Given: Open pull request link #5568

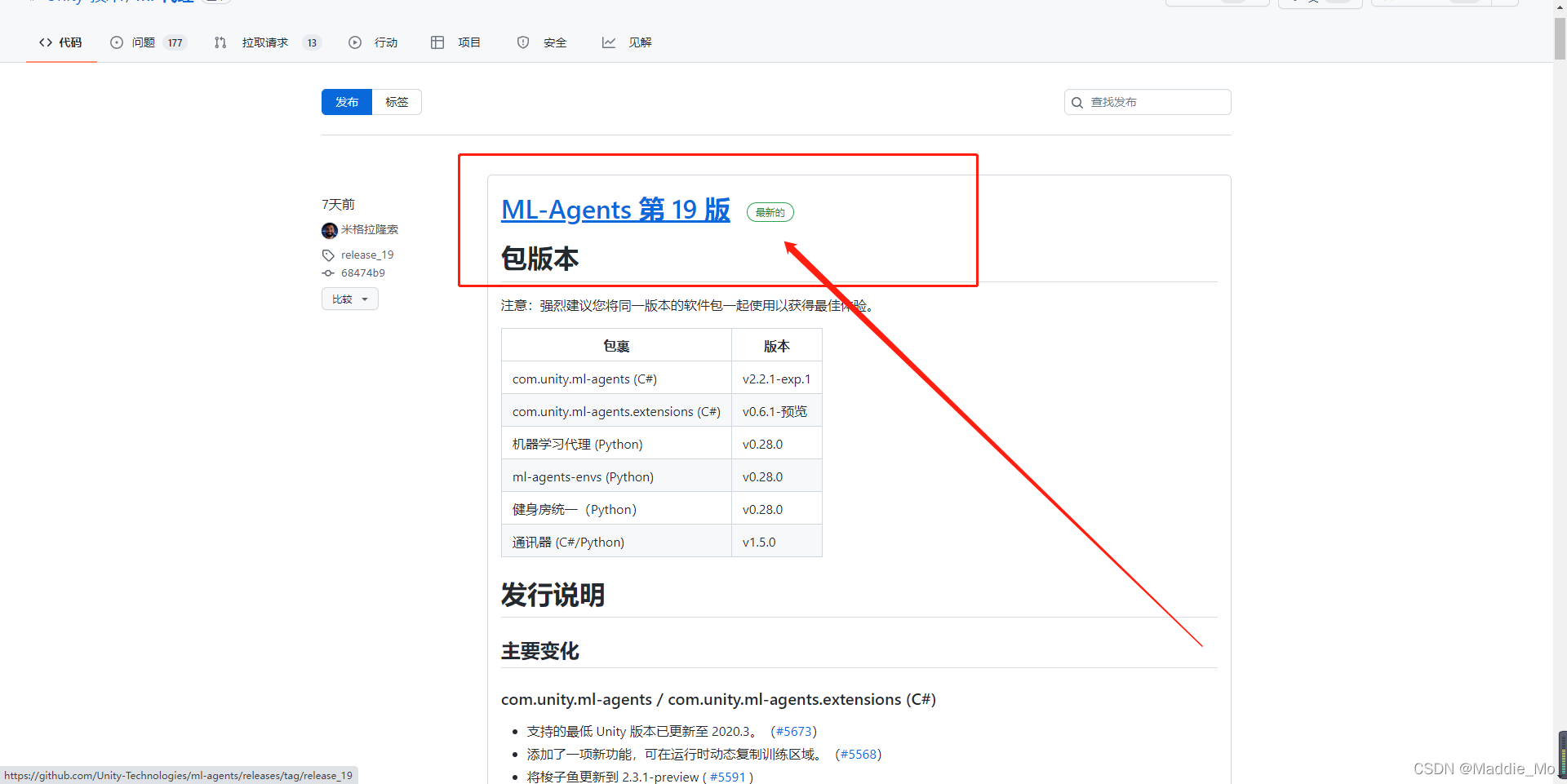Looking at the screenshot, I should [859, 754].
